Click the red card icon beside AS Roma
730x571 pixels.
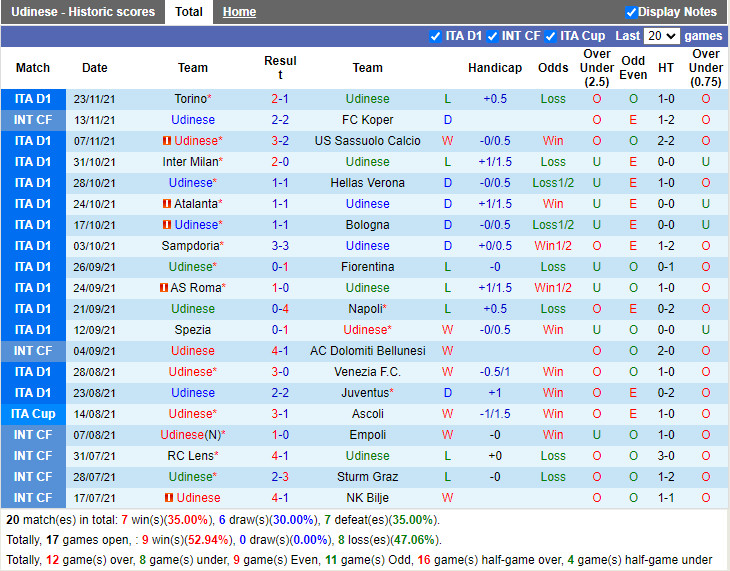pos(163,287)
